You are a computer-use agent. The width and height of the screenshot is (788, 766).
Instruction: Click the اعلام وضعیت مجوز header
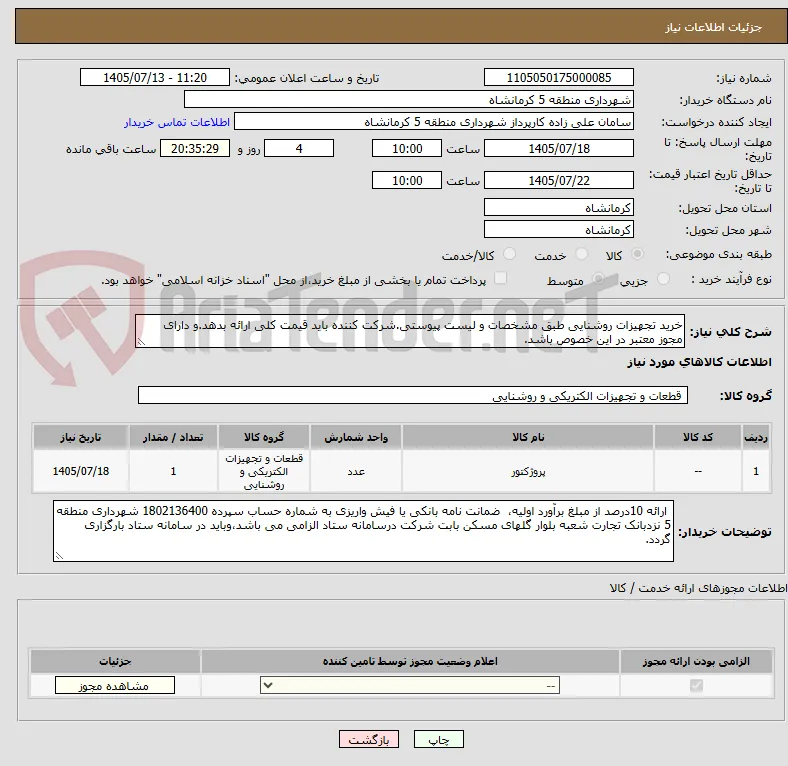pyautogui.click(x=410, y=661)
